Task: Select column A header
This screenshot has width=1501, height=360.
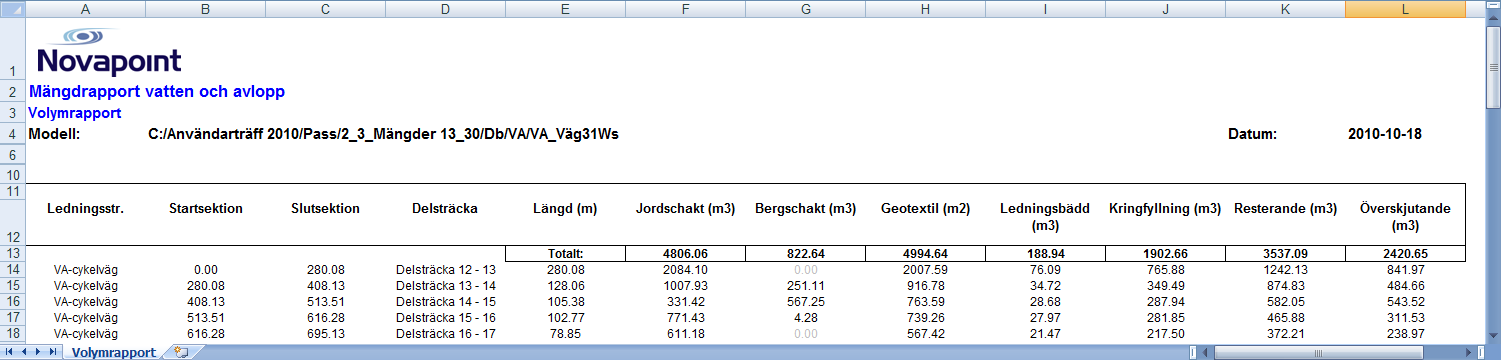Action: [84, 9]
